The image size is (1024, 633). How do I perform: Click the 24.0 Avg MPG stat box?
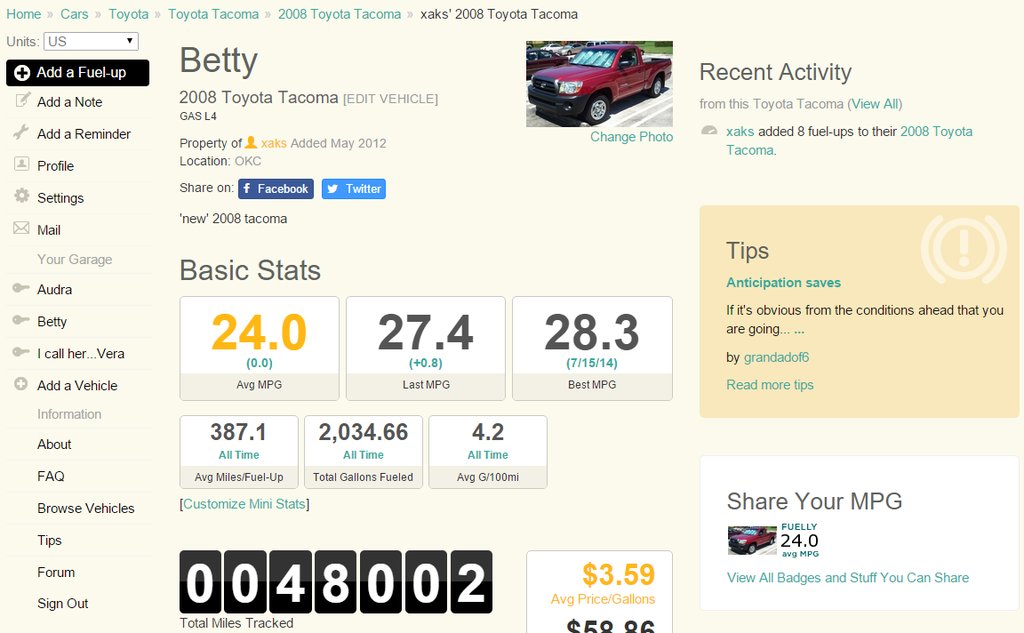(x=259, y=348)
